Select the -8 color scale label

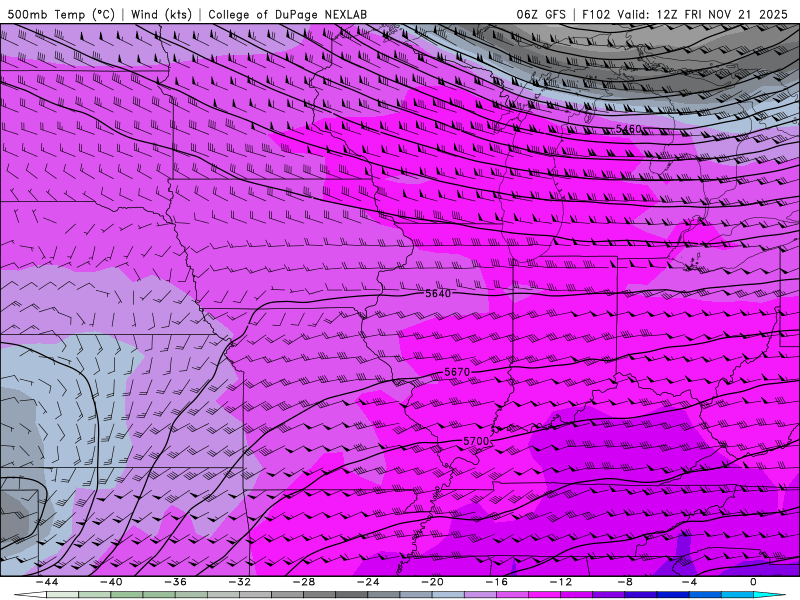point(626,582)
